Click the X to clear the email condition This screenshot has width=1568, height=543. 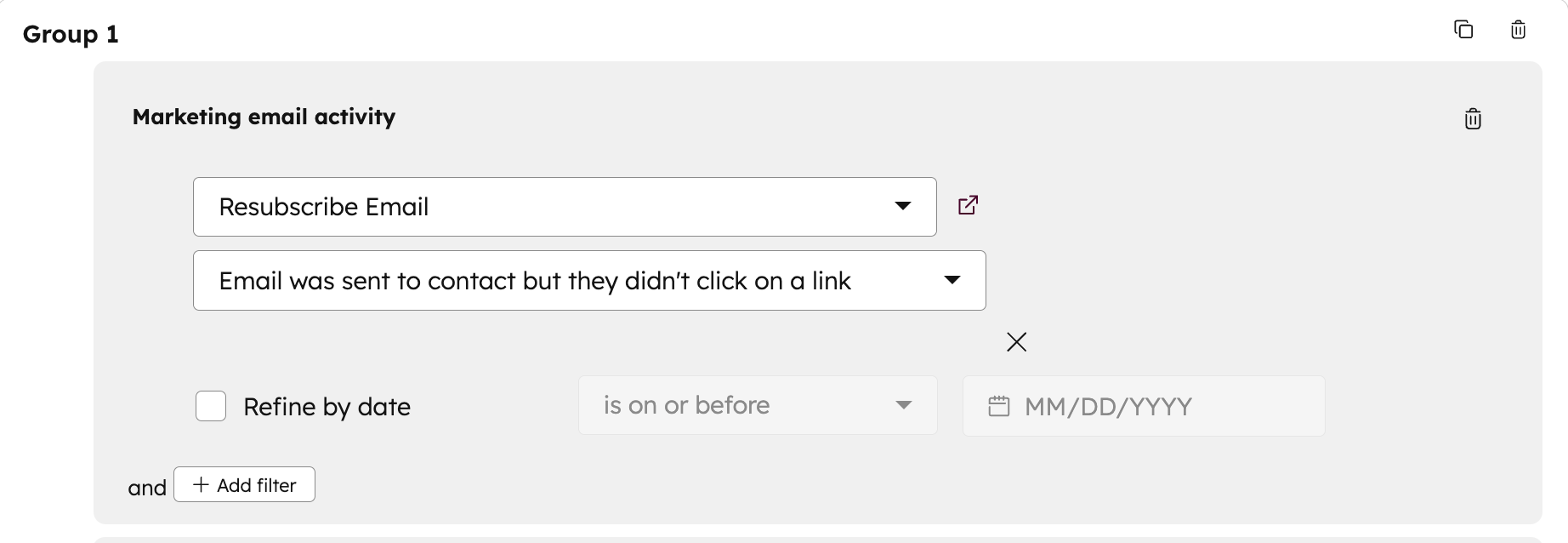(1016, 341)
